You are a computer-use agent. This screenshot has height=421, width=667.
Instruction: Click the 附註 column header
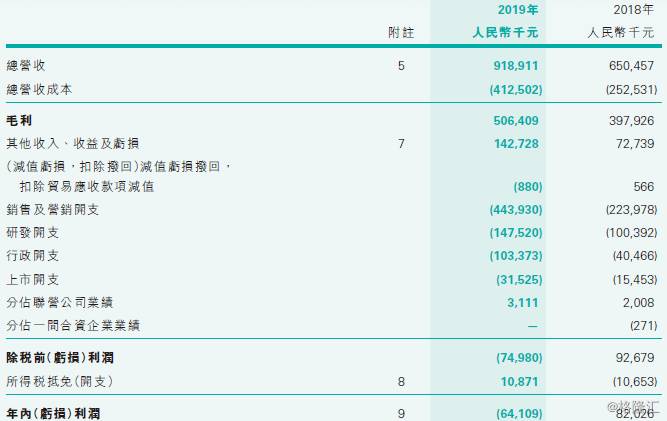click(401, 32)
